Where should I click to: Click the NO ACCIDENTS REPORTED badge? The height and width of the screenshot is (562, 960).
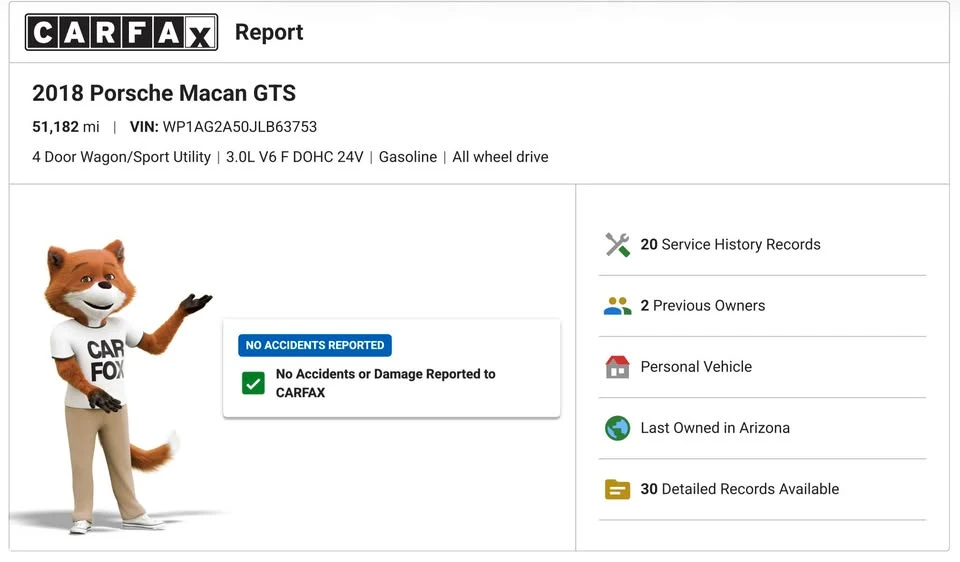click(x=315, y=345)
